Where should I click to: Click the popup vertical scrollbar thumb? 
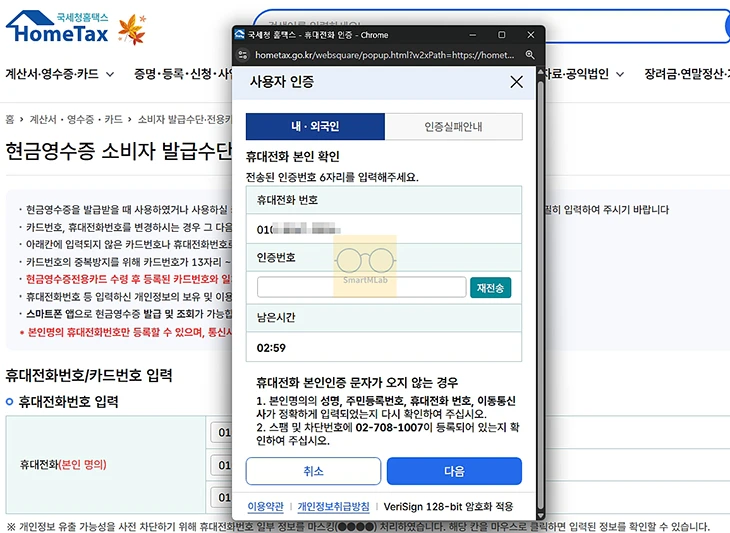[x=540, y=296]
